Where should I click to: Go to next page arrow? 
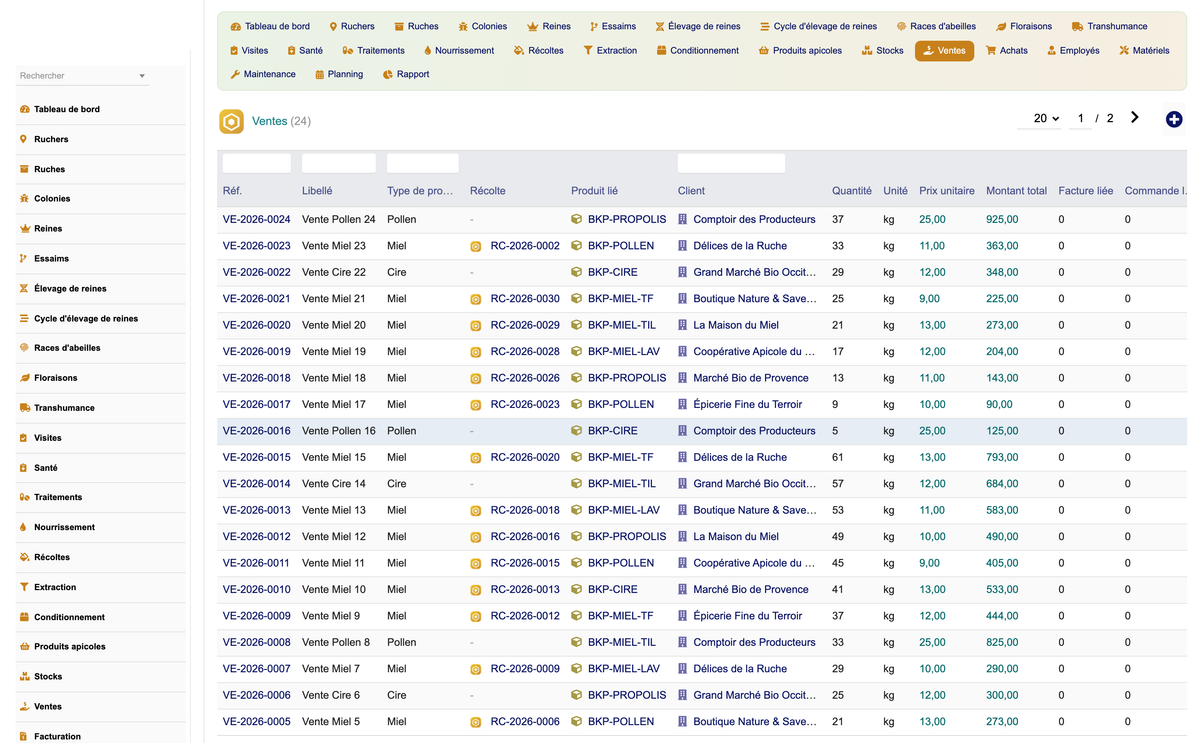click(x=1135, y=118)
